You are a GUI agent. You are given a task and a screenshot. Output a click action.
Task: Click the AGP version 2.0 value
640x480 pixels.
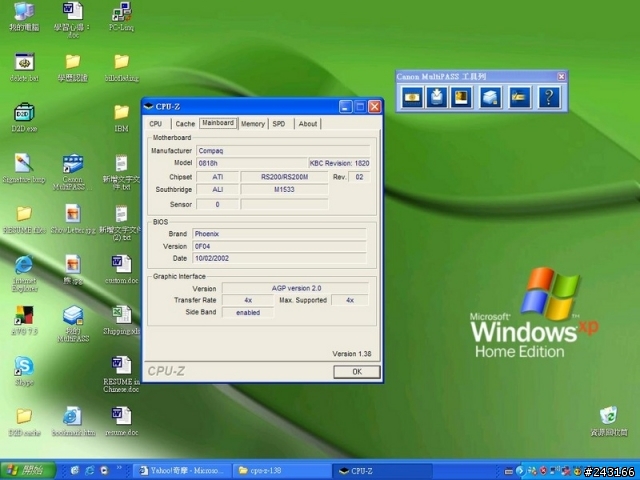(296, 288)
